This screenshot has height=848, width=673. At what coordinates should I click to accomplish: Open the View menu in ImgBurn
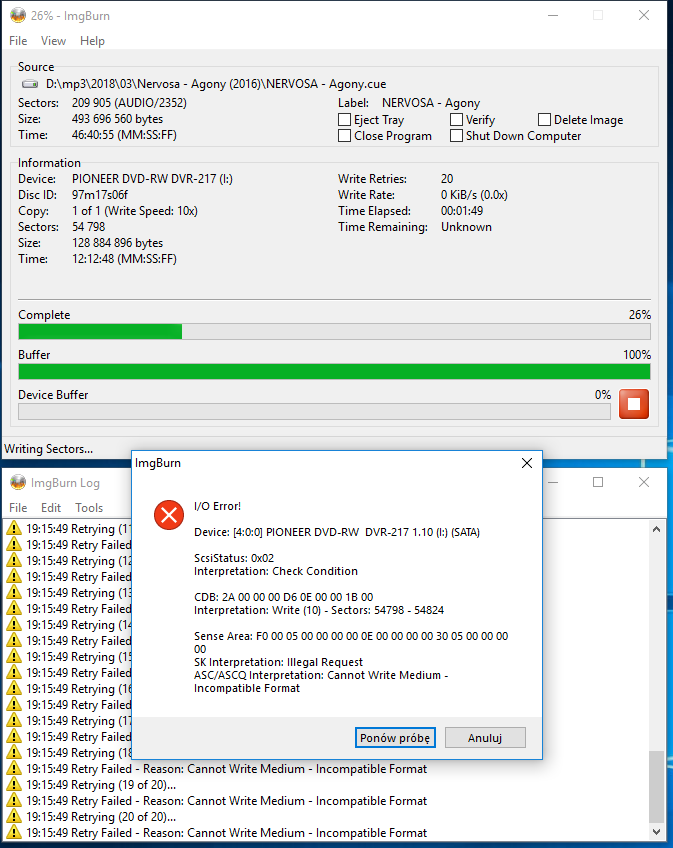(x=54, y=41)
